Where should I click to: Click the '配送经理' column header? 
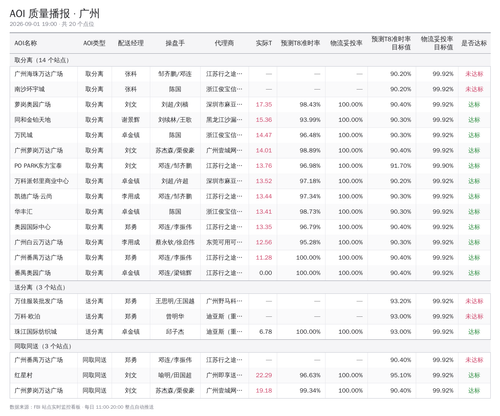131,43
